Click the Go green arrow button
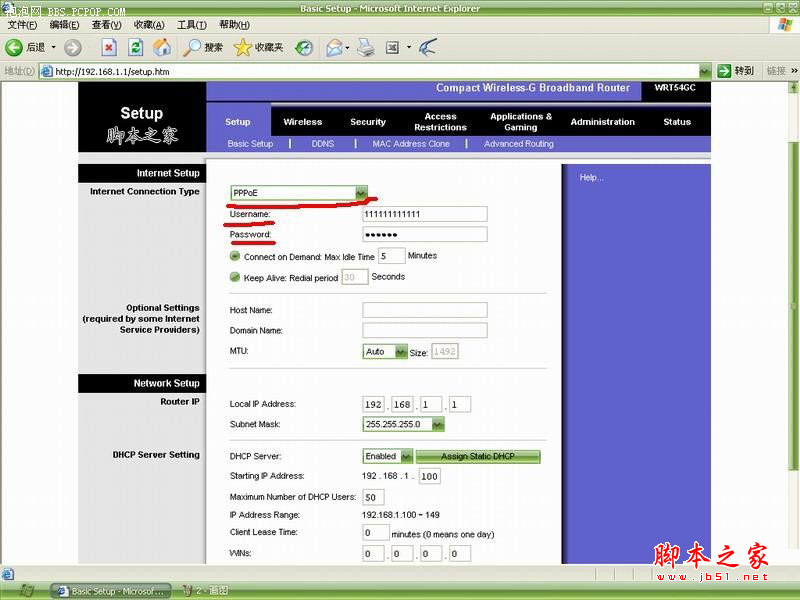 [x=724, y=71]
